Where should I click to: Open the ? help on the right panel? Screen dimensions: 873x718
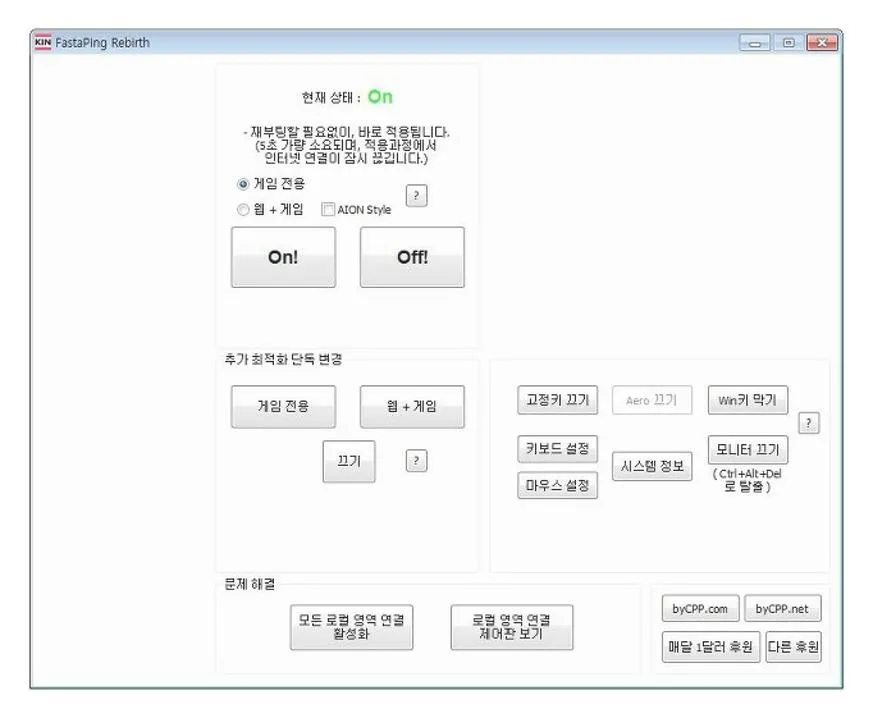(x=809, y=423)
